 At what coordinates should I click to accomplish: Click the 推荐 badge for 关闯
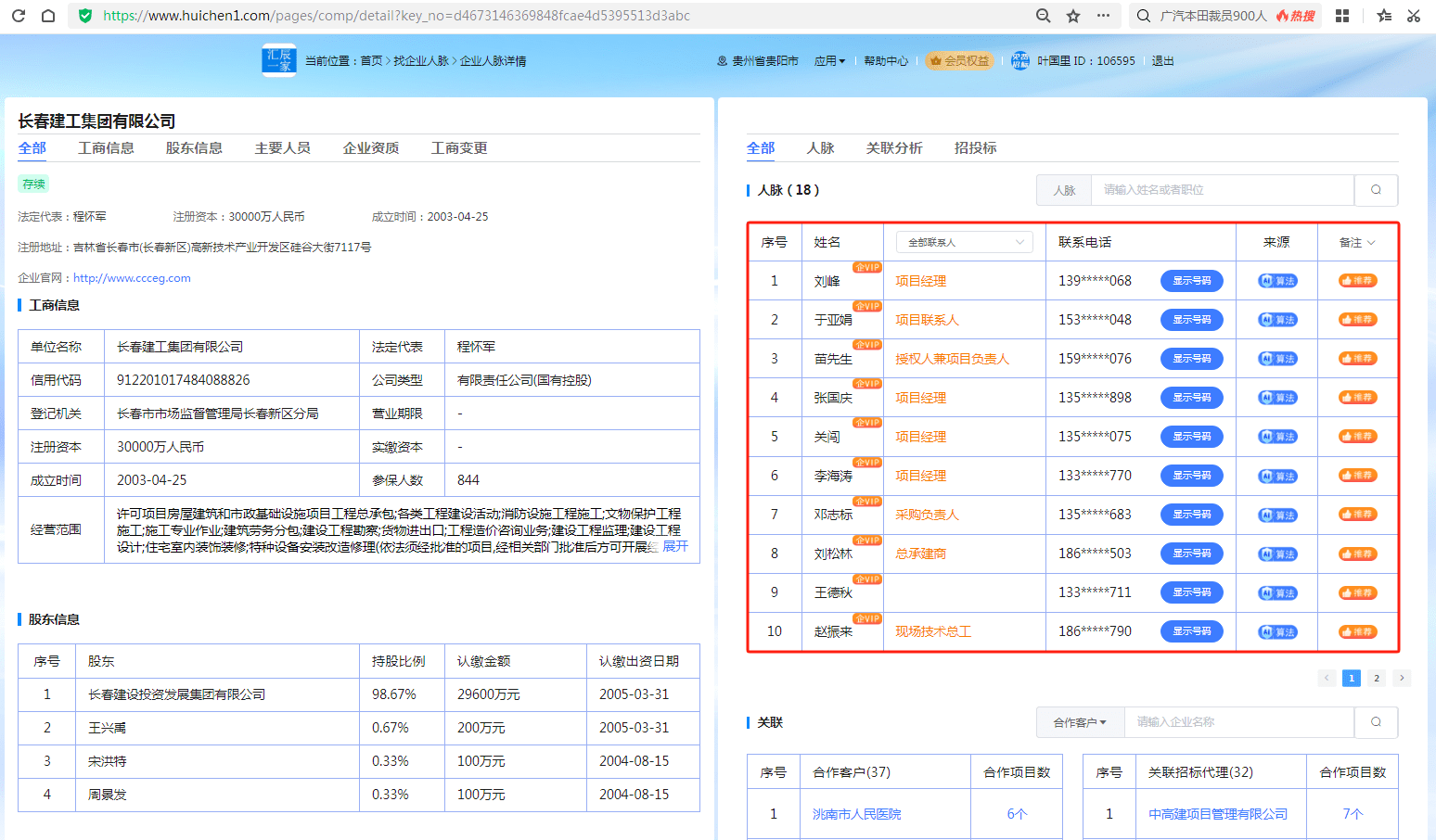[1357, 437]
